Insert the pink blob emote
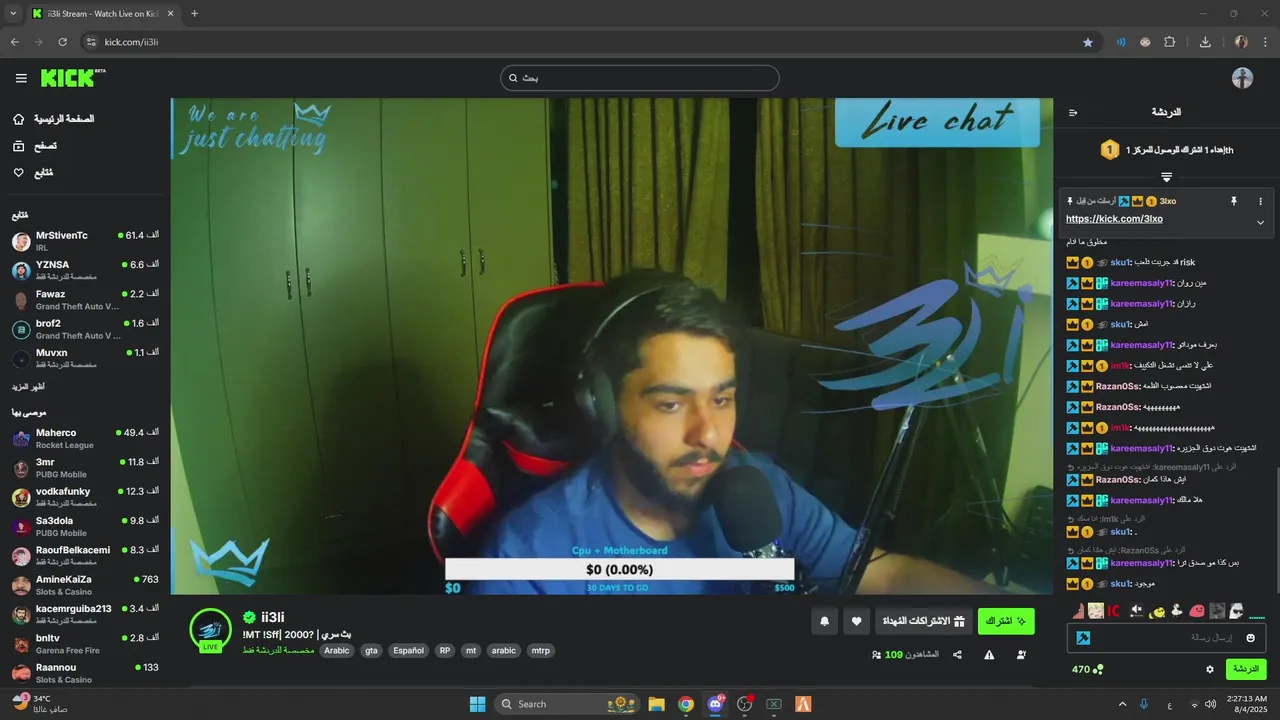This screenshot has width=1280, height=720. [1197, 611]
